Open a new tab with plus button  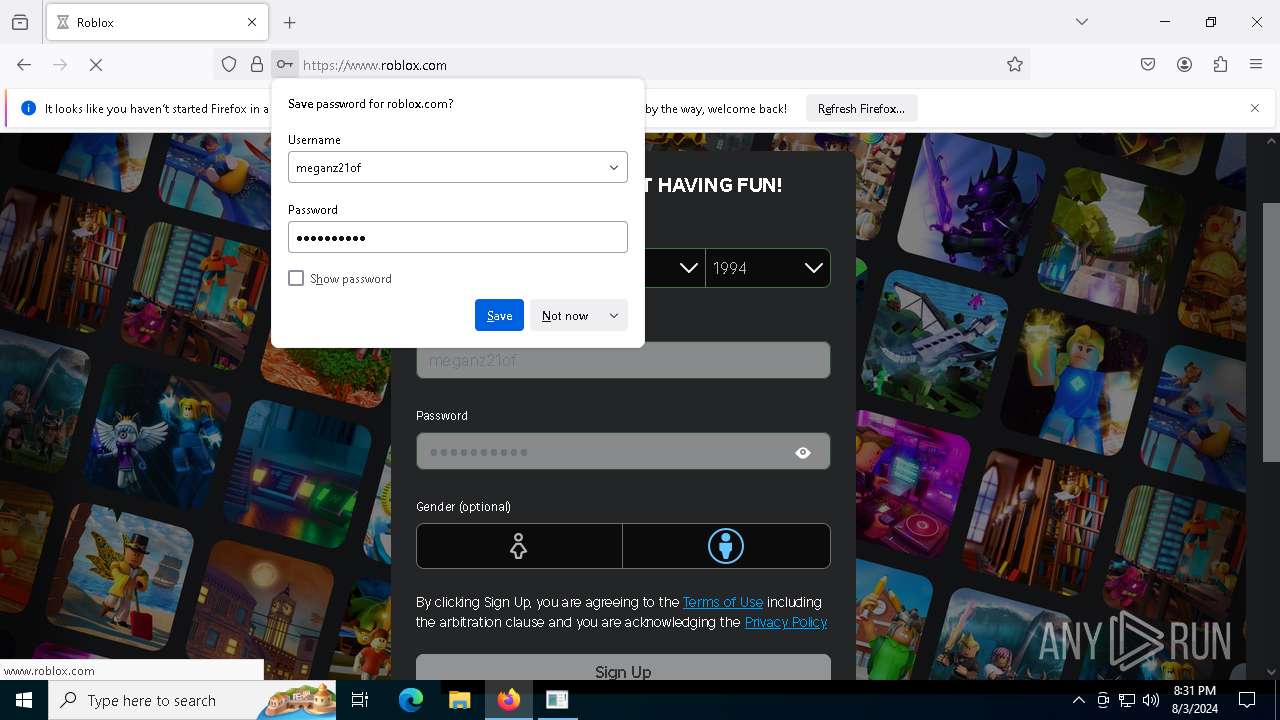point(290,22)
